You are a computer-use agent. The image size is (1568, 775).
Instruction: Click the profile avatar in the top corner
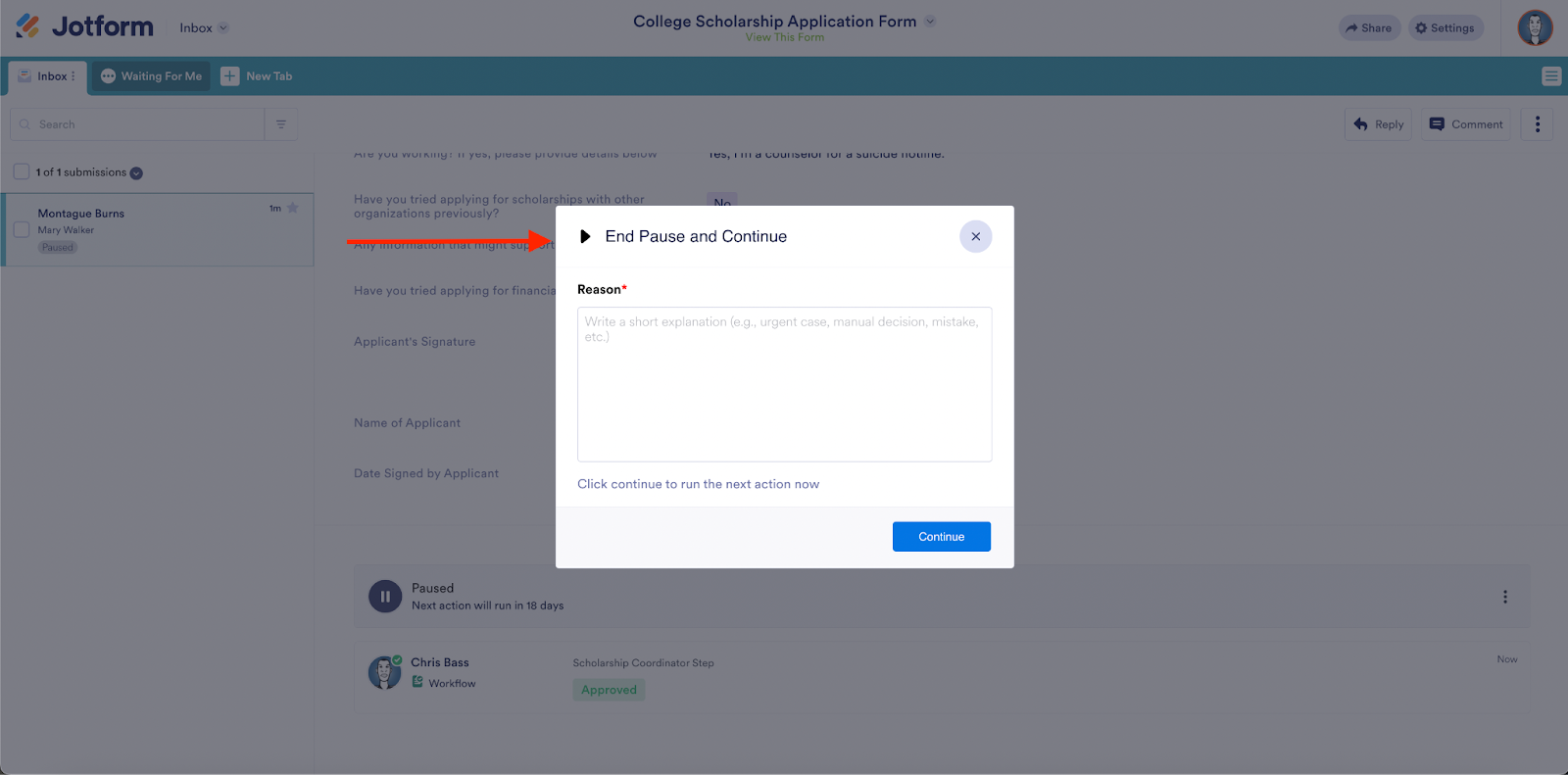point(1534,27)
